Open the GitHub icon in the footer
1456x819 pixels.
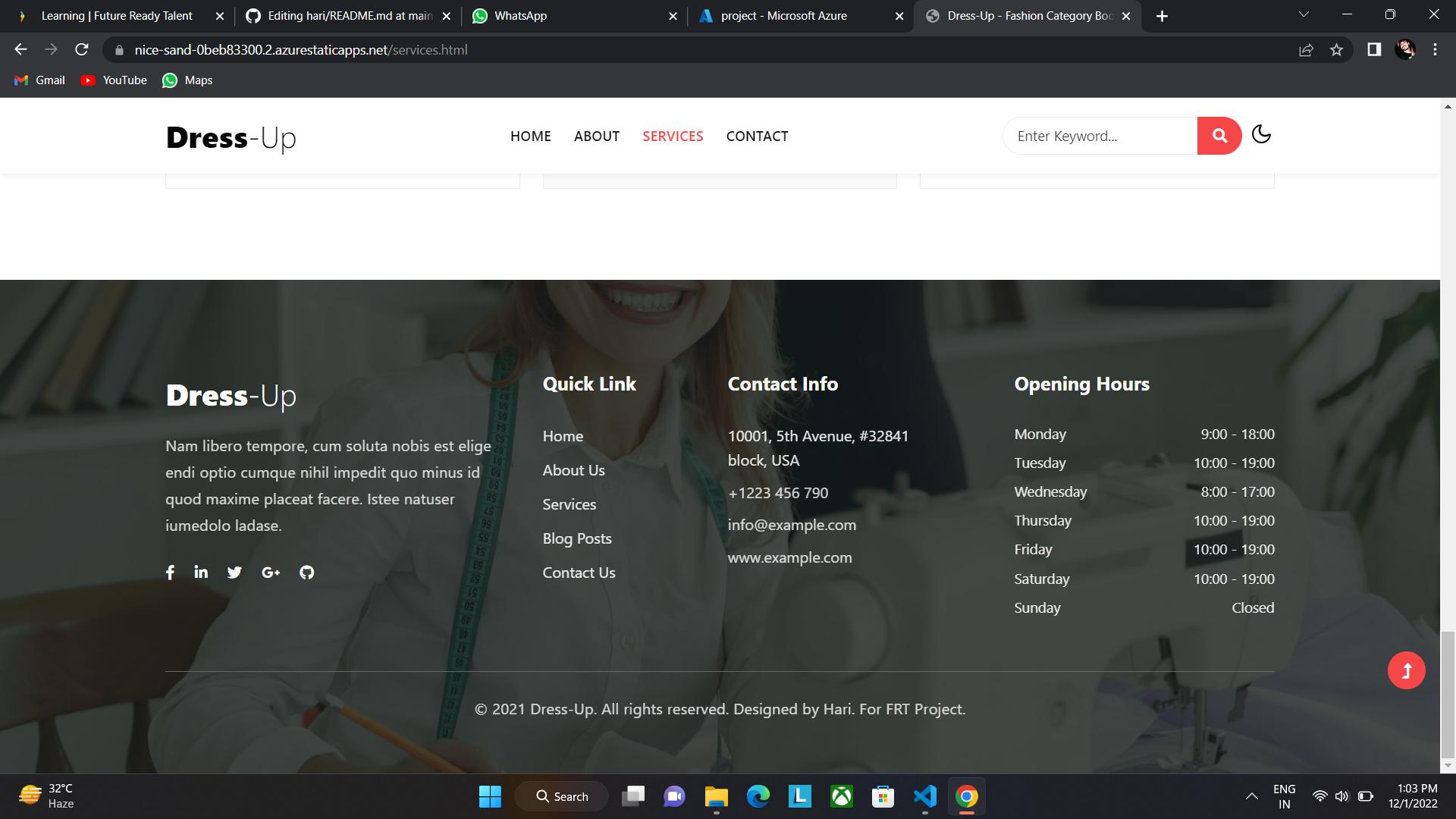[306, 573]
